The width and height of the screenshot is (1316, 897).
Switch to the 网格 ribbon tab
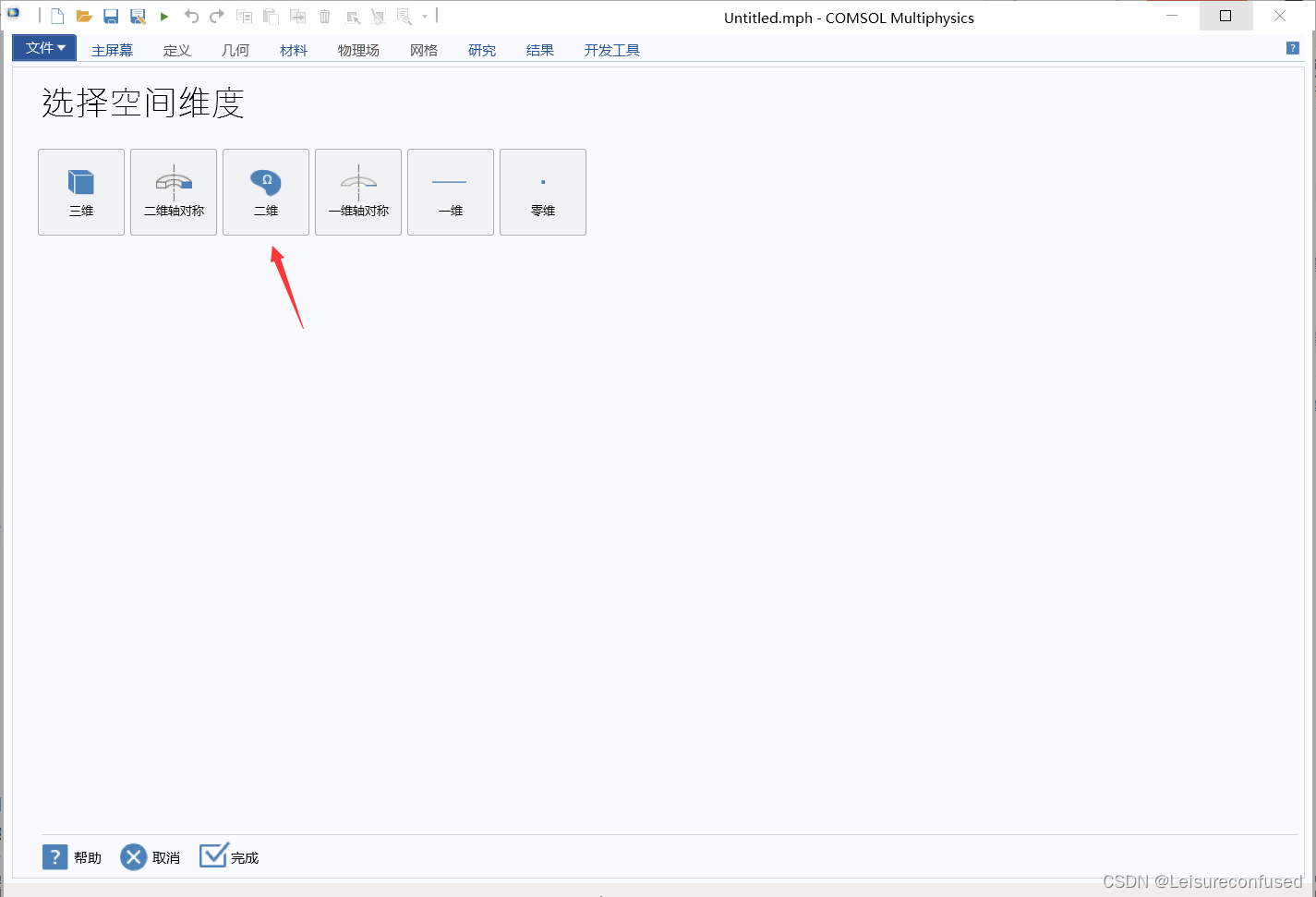[x=424, y=50]
